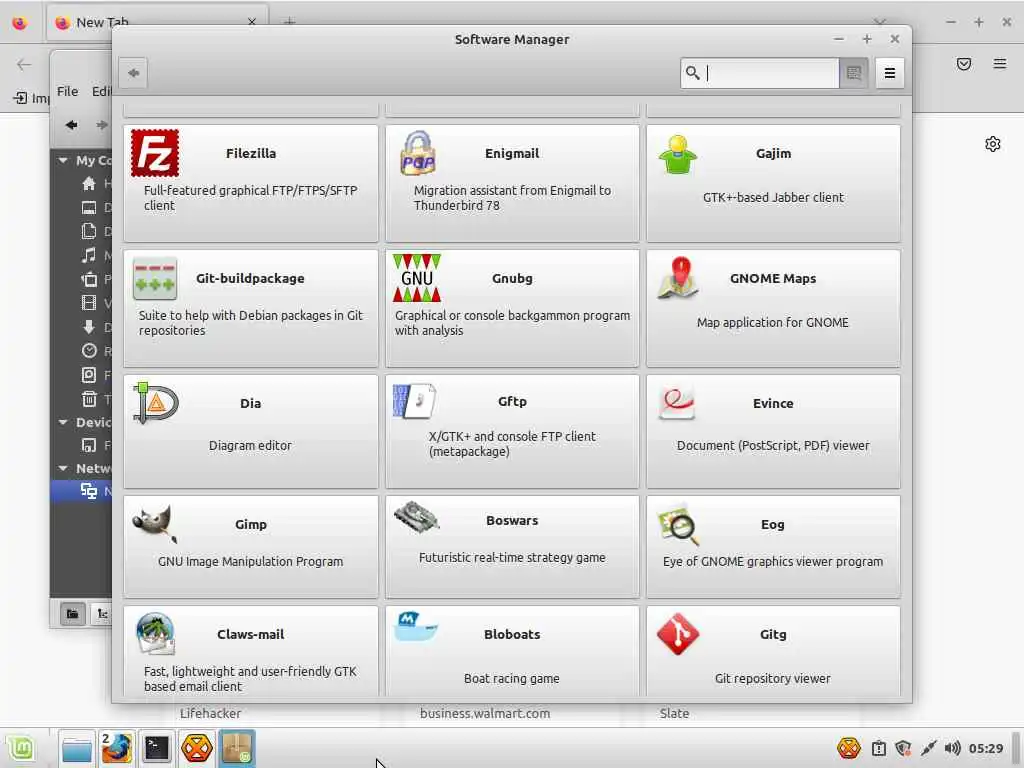Select Home in file manager sidebar

pos(89,184)
